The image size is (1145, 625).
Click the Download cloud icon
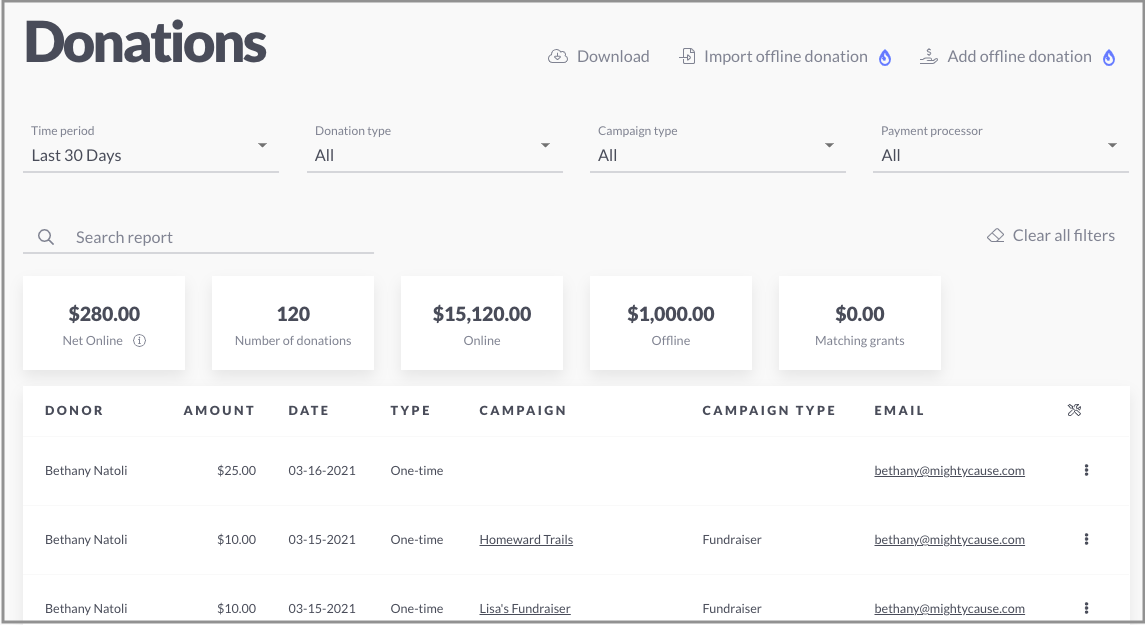558,56
